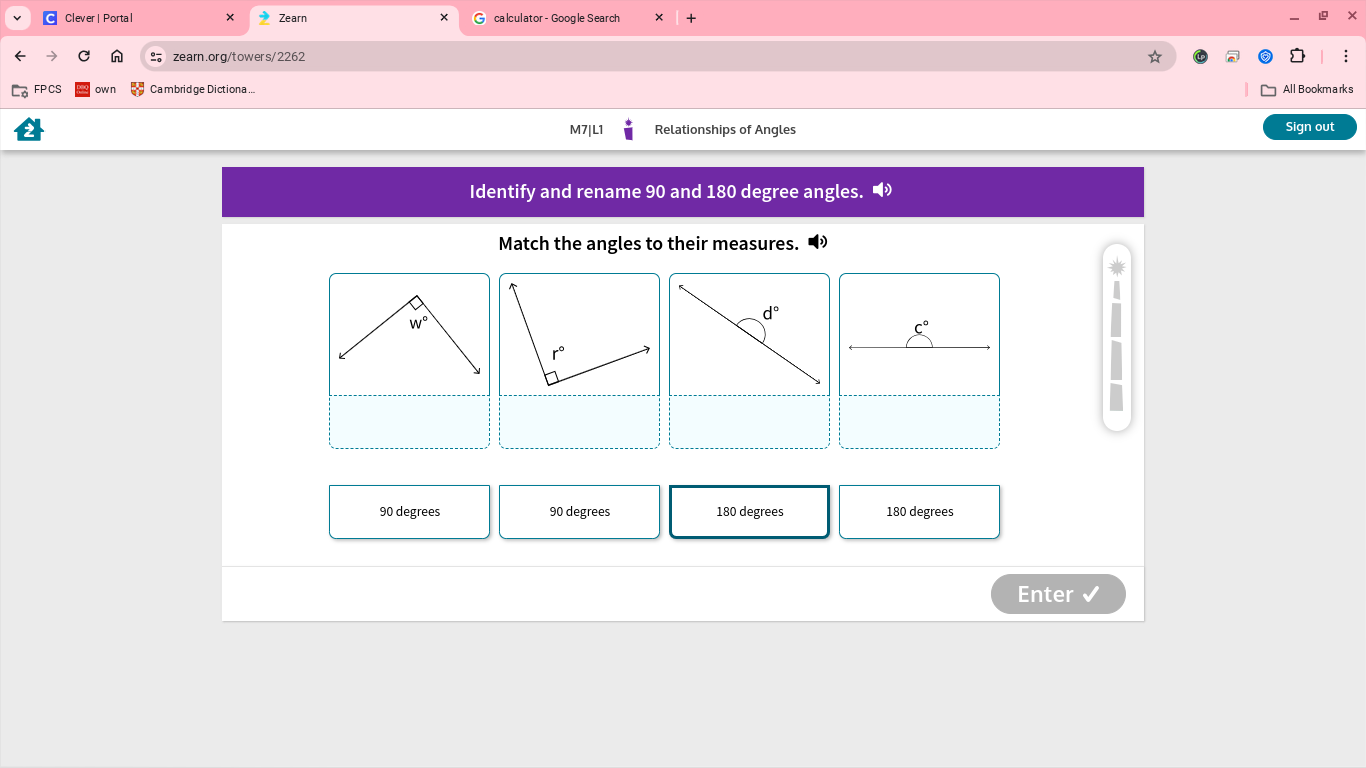The image size is (1366, 768).
Task: Close the calculator Google Search tab
Action: tap(659, 18)
